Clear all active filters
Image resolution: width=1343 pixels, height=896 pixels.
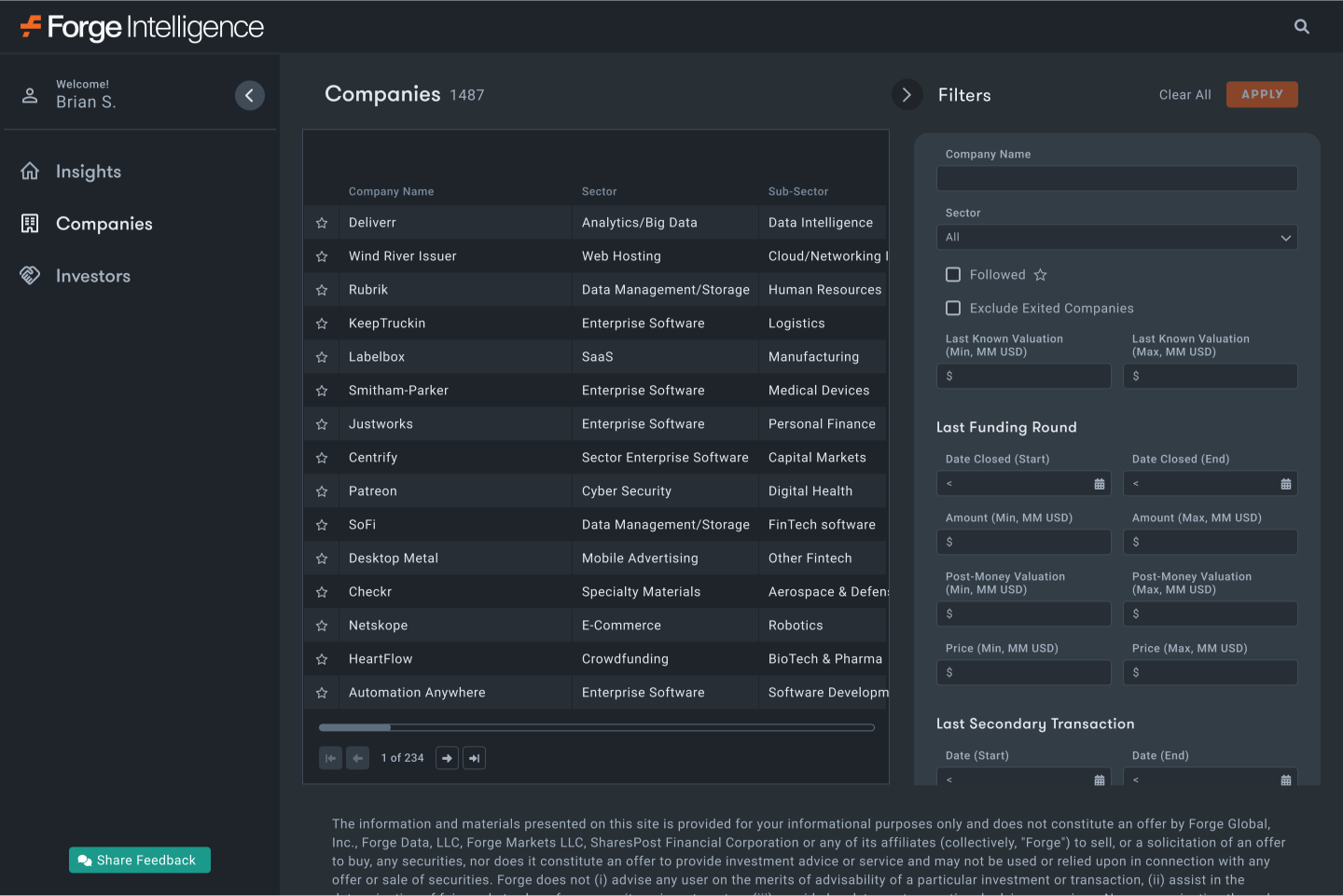(x=1184, y=94)
